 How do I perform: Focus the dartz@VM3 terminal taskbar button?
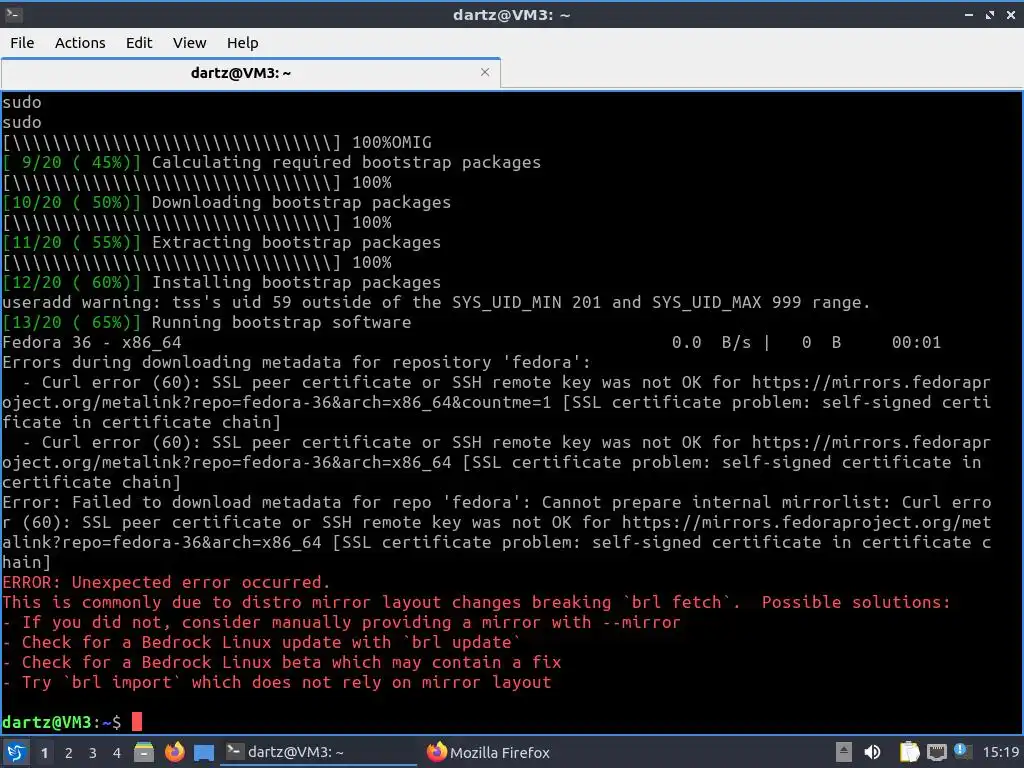click(x=319, y=752)
